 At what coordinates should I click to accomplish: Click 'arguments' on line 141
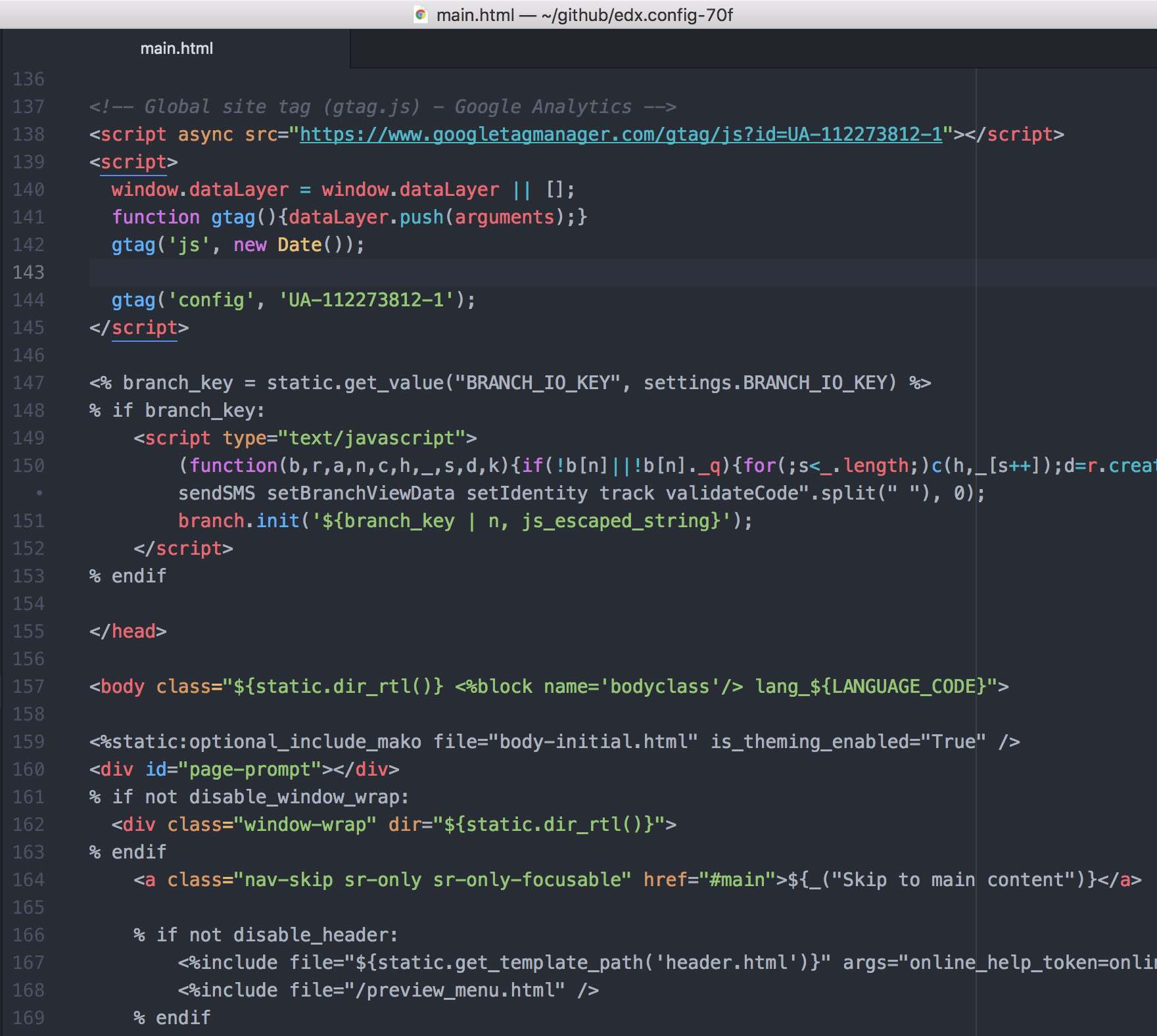click(x=504, y=217)
